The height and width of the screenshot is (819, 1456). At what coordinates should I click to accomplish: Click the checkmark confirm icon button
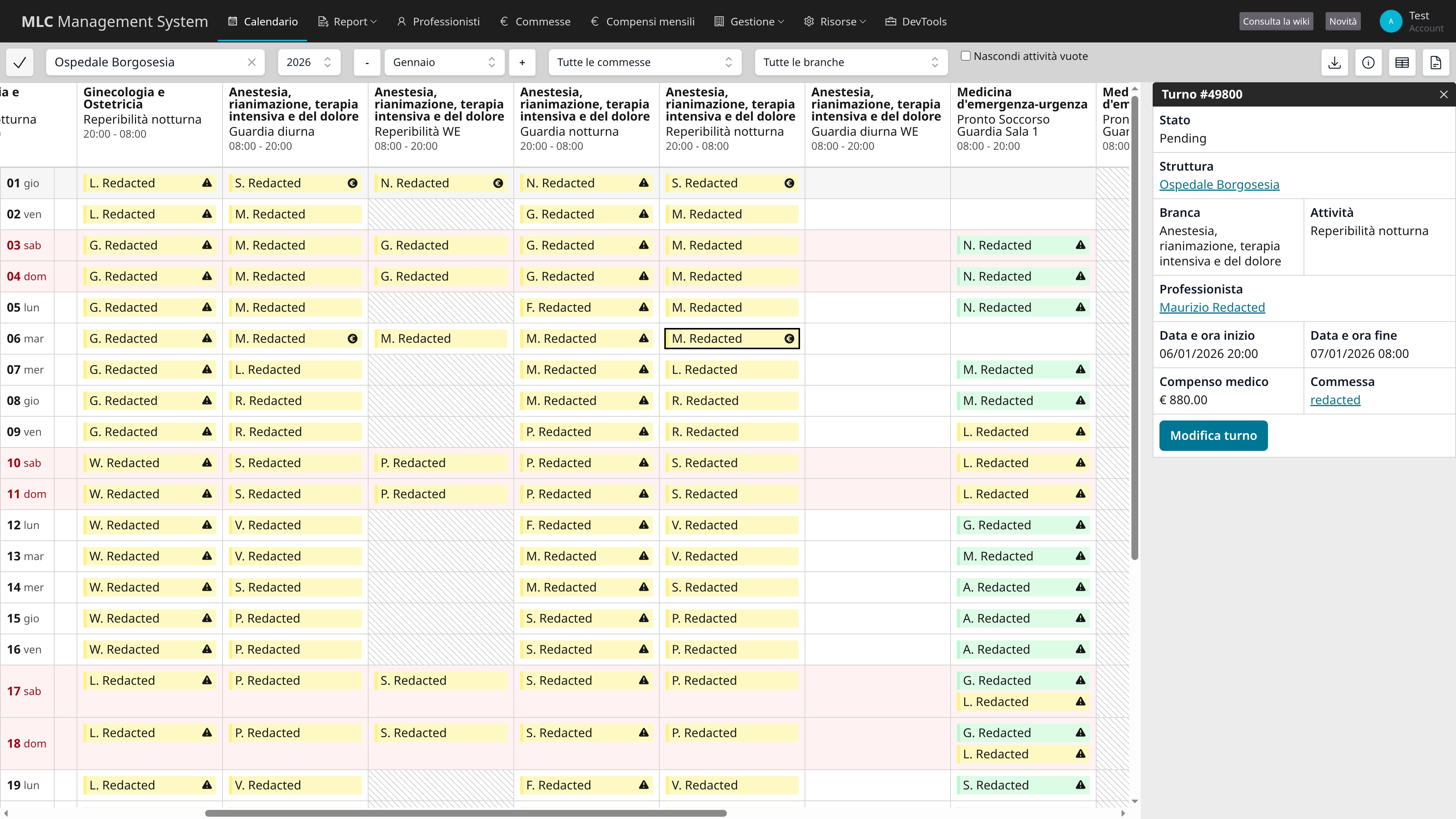[x=20, y=62]
